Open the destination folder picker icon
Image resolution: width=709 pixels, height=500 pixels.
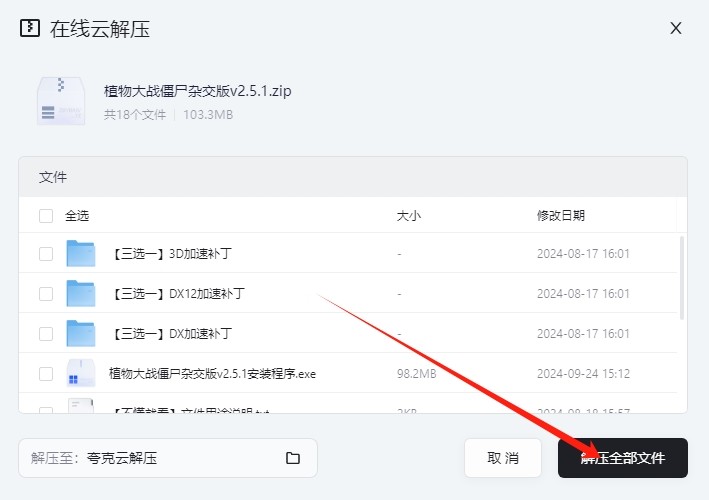tap(293, 458)
